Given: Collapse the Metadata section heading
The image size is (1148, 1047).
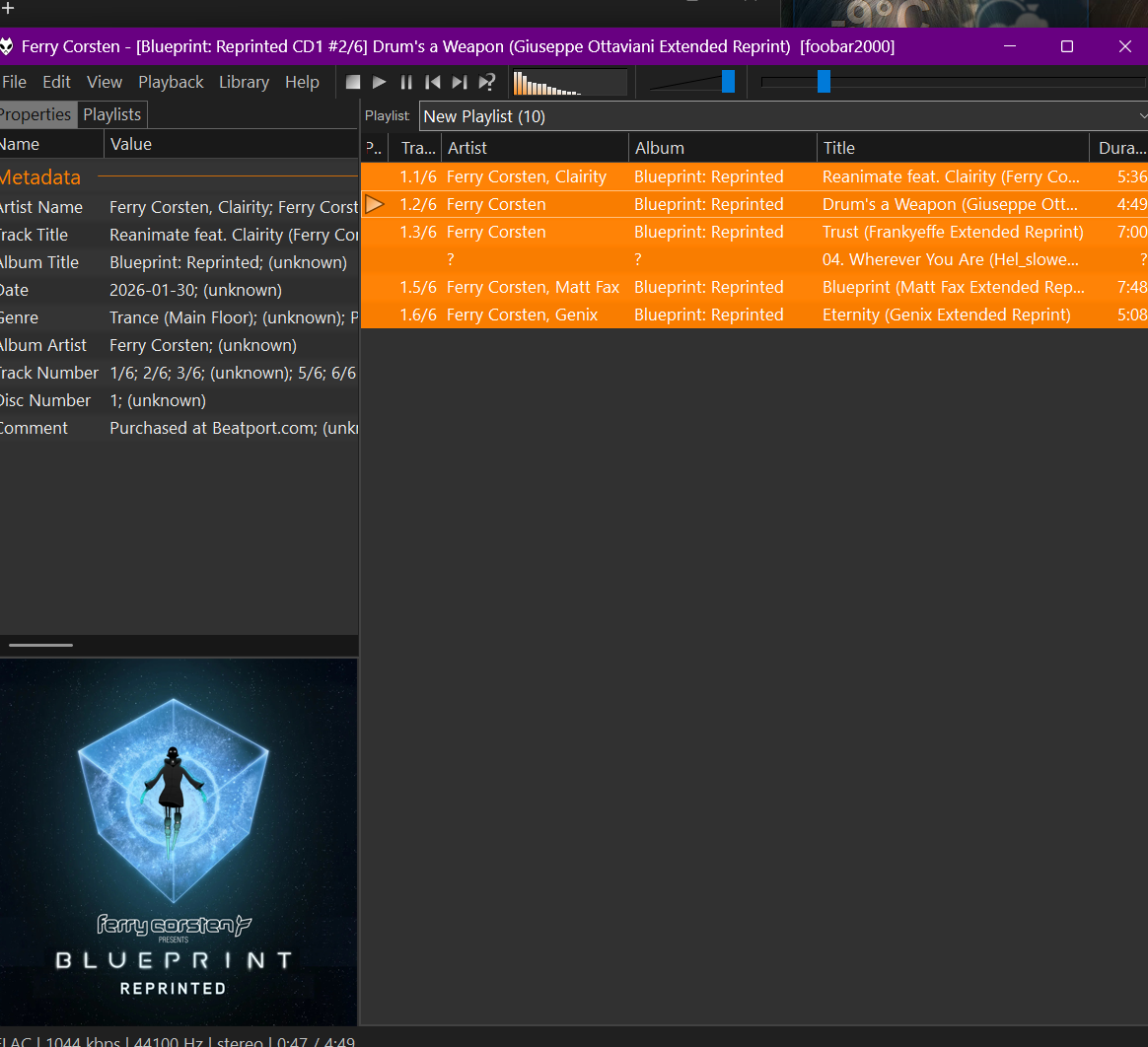Looking at the screenshot, I should pos(40,177).
